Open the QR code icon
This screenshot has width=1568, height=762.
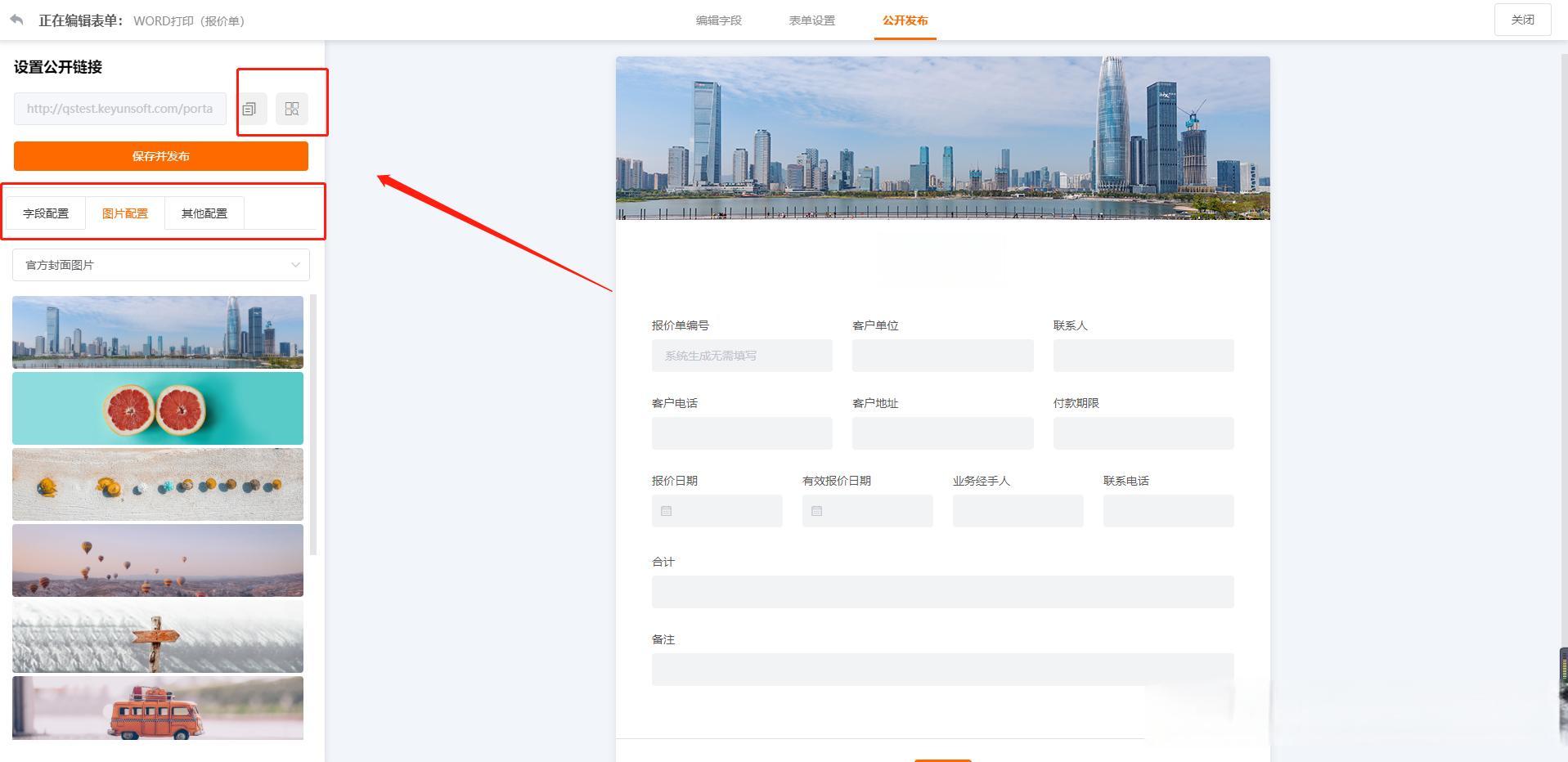tap(292, 109)
